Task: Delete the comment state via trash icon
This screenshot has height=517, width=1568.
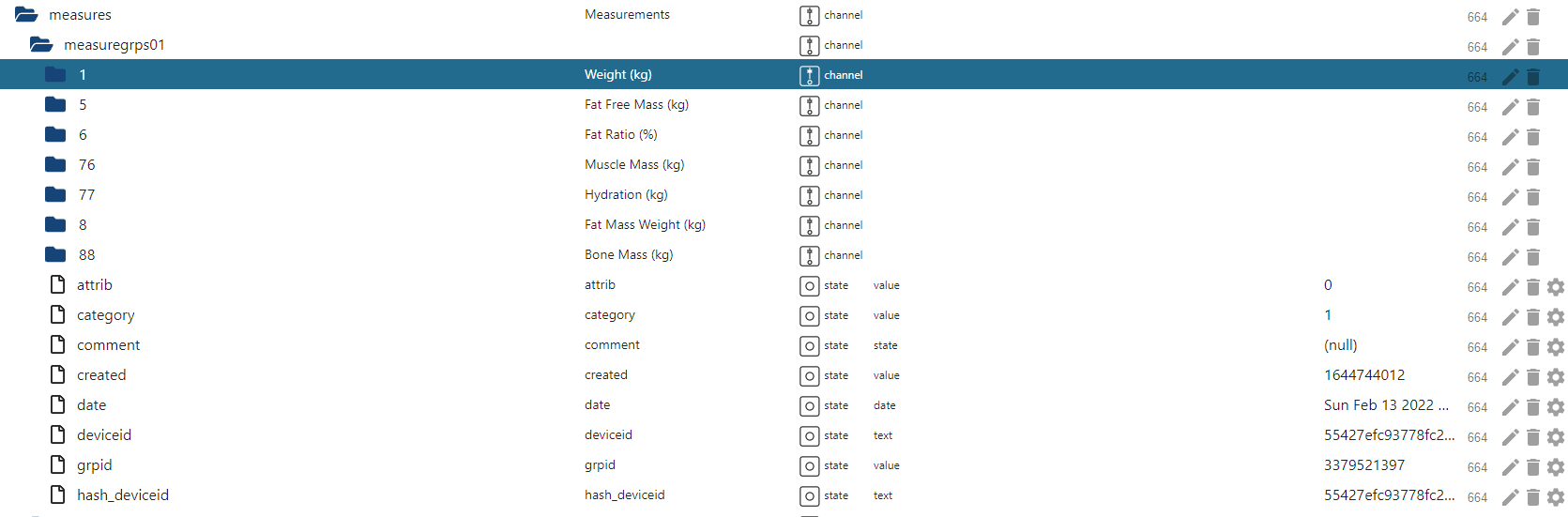Action: [1533, 347]
